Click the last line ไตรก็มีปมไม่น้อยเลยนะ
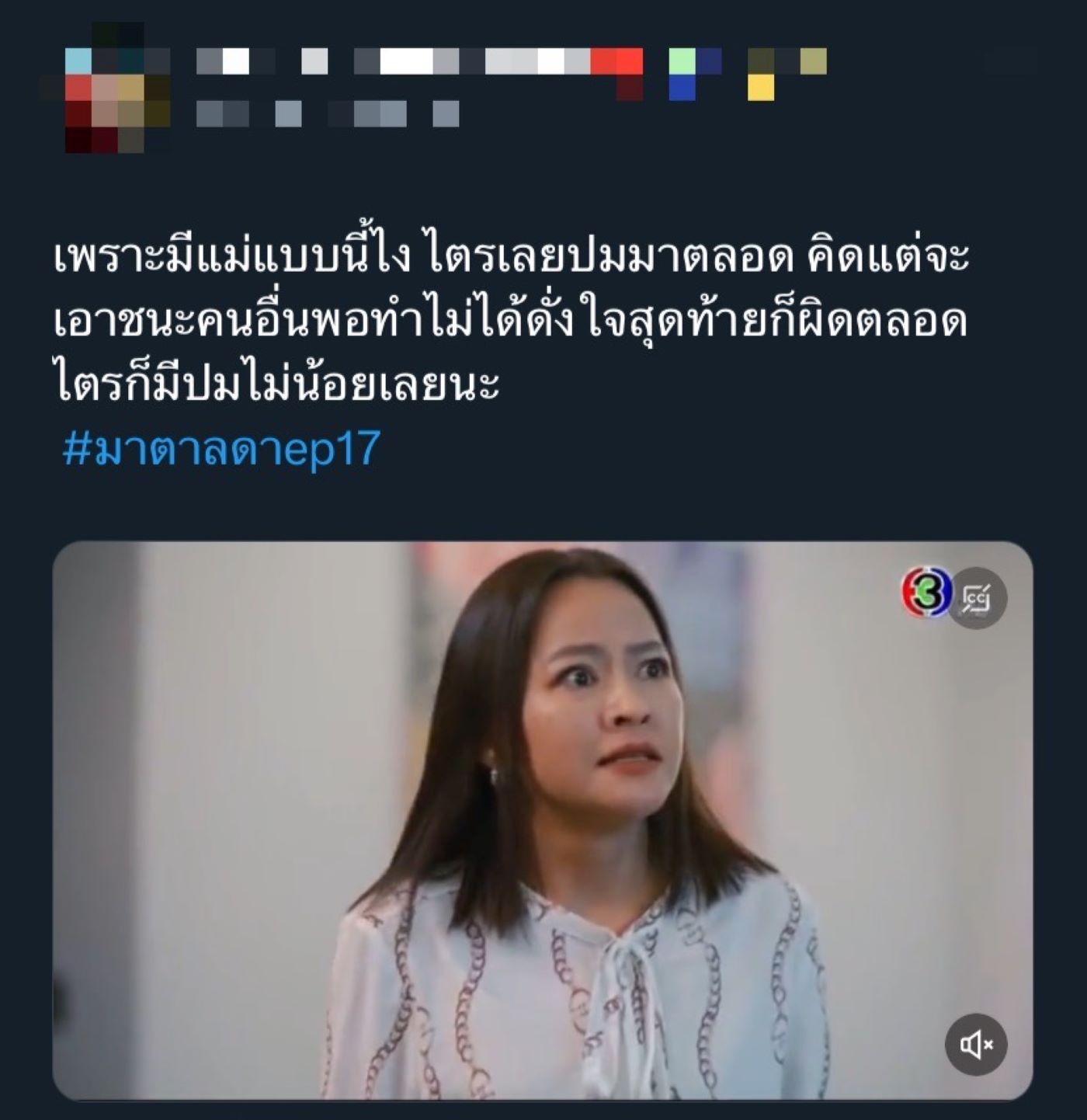The width and height of the screenshot is (1087, 1120). point(276,383)
